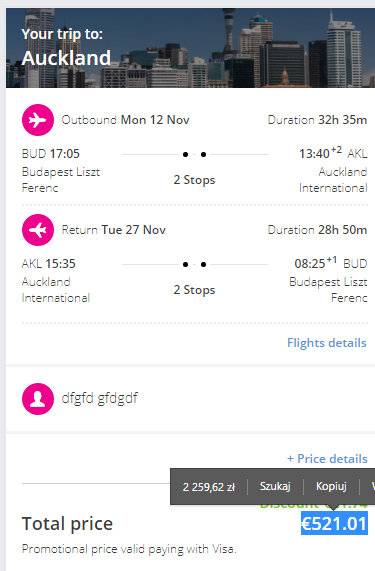Click the pink outbound plane icon

(x=38, y=120)
